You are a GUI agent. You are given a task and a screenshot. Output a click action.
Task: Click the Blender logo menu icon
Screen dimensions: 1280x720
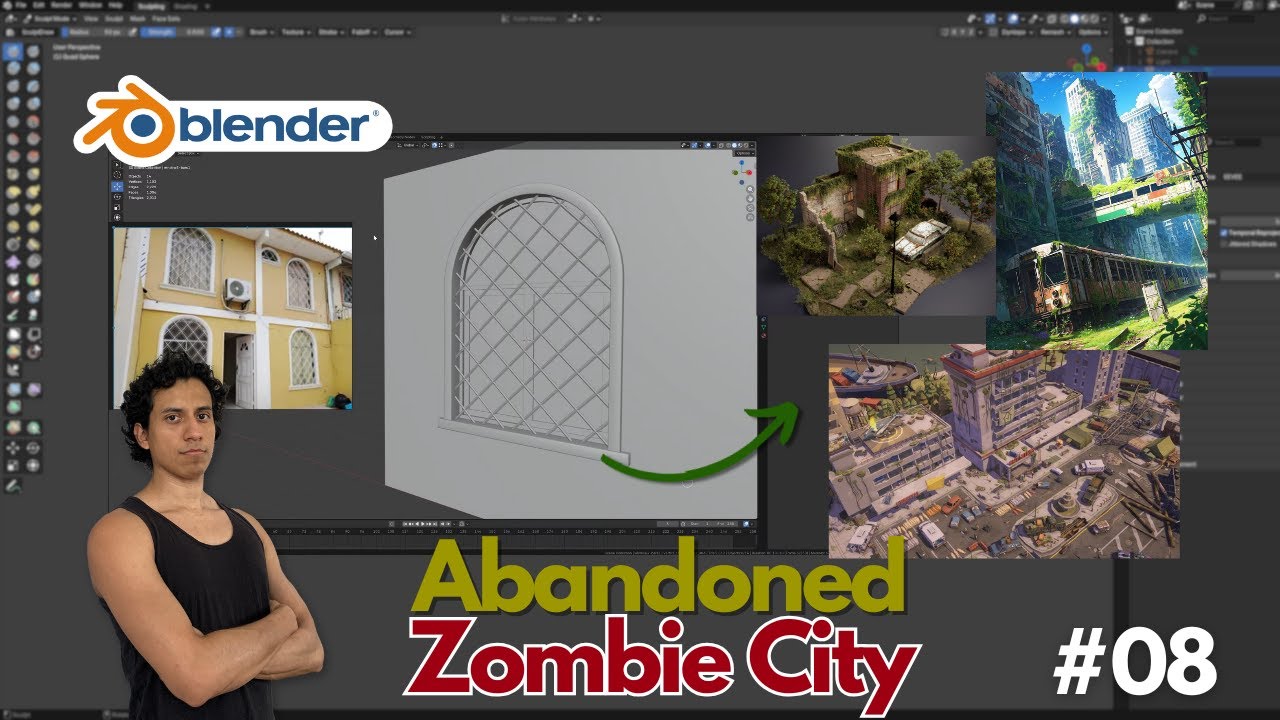click(7, 5)
